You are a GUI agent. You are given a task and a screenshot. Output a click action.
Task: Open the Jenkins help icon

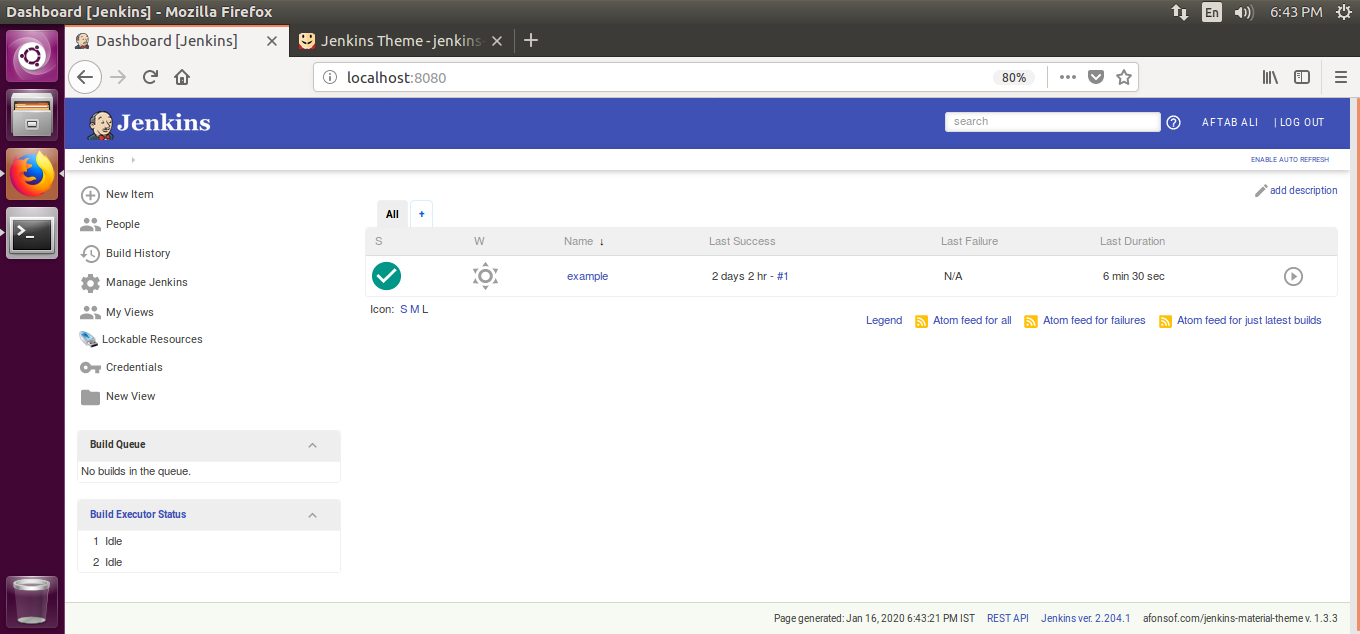(x=1173, y=122)
